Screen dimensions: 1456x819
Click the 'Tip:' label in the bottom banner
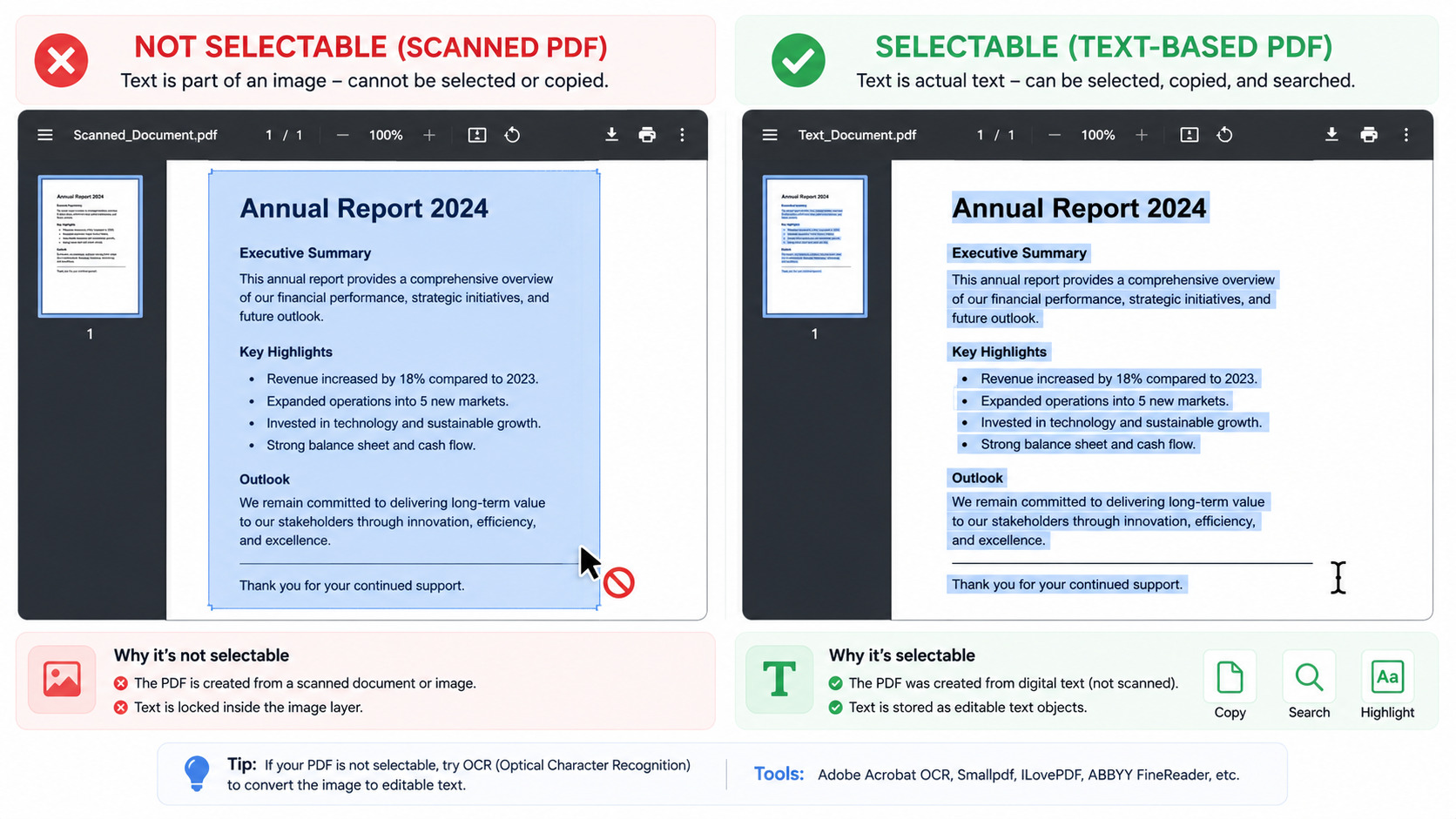point(242,764)
